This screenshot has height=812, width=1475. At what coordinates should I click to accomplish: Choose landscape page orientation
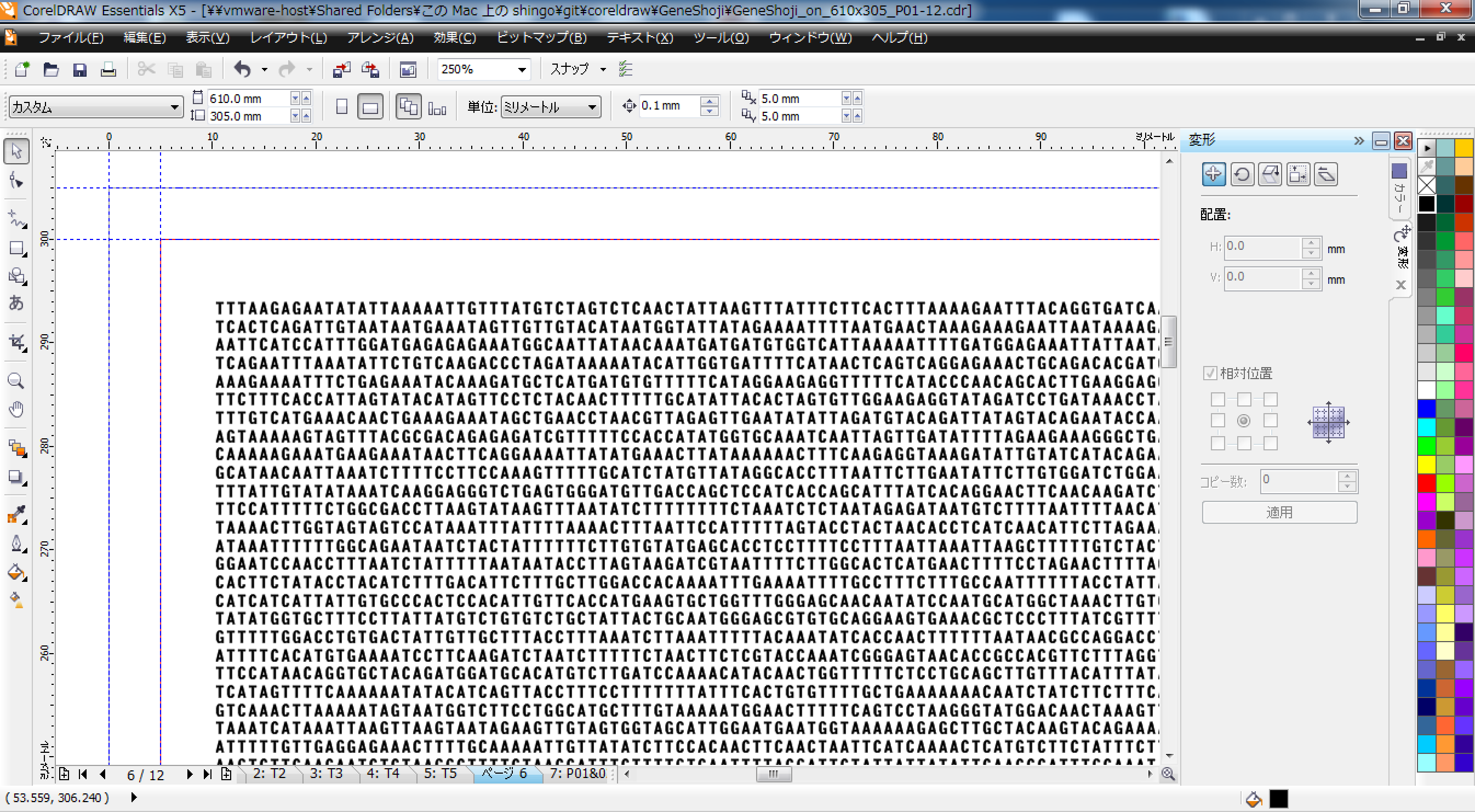pos(370,106)
